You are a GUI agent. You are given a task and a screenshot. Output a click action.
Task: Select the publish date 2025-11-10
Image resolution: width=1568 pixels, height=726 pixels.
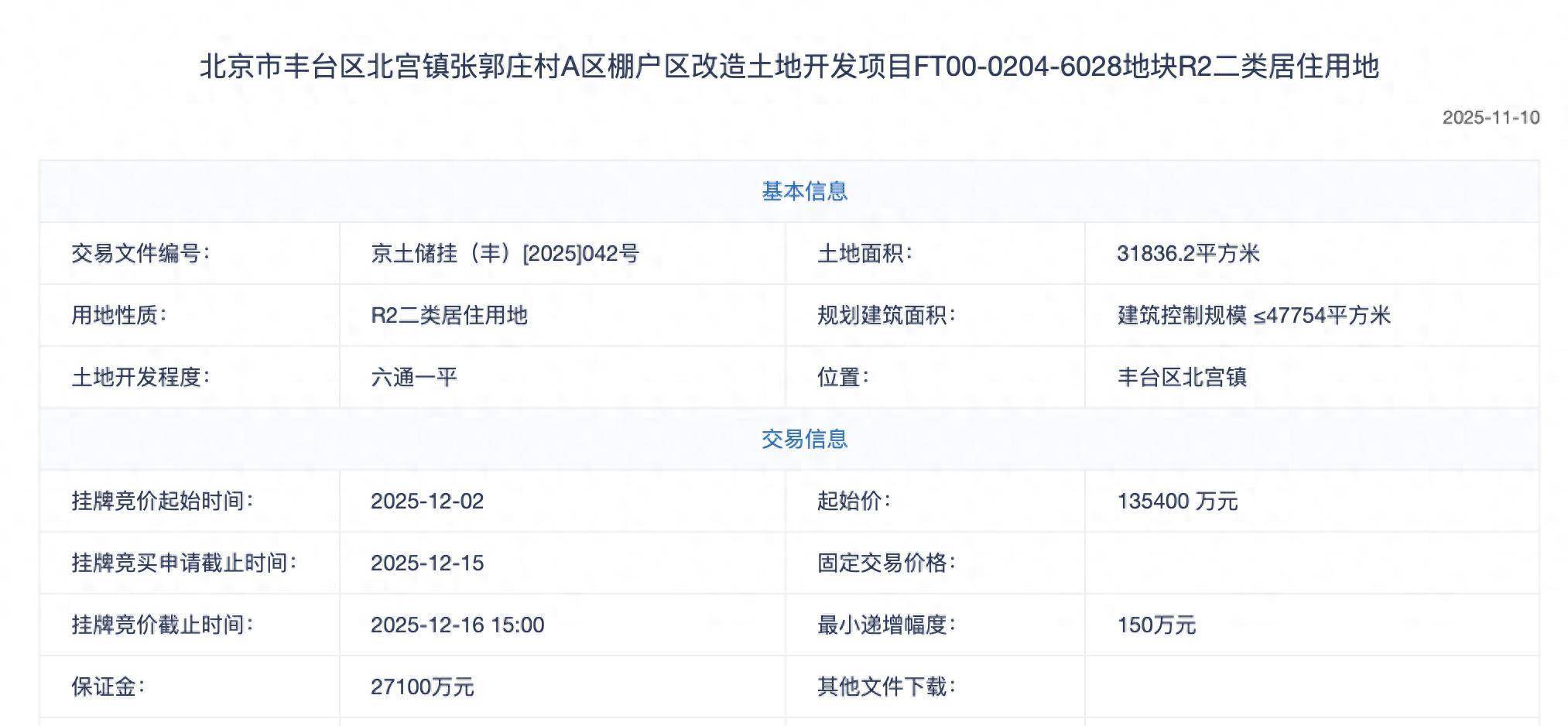point(1491,118)
